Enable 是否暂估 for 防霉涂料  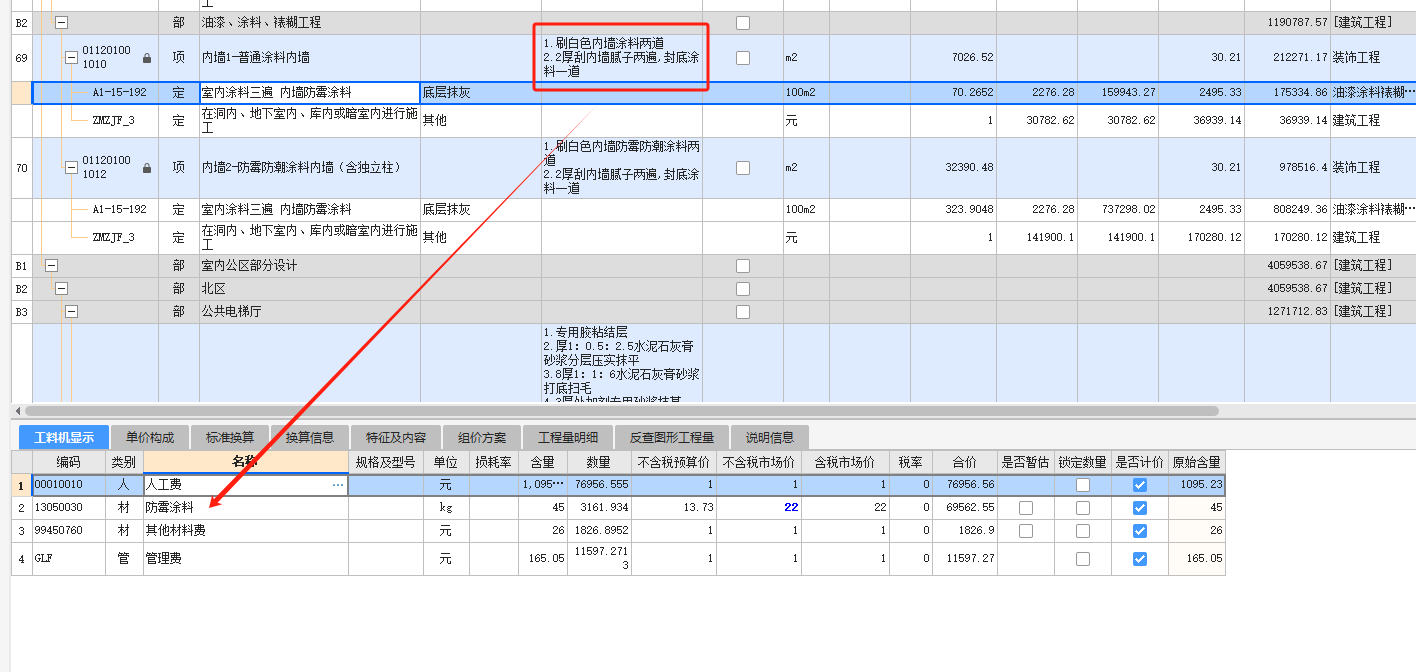[1025, 508]
